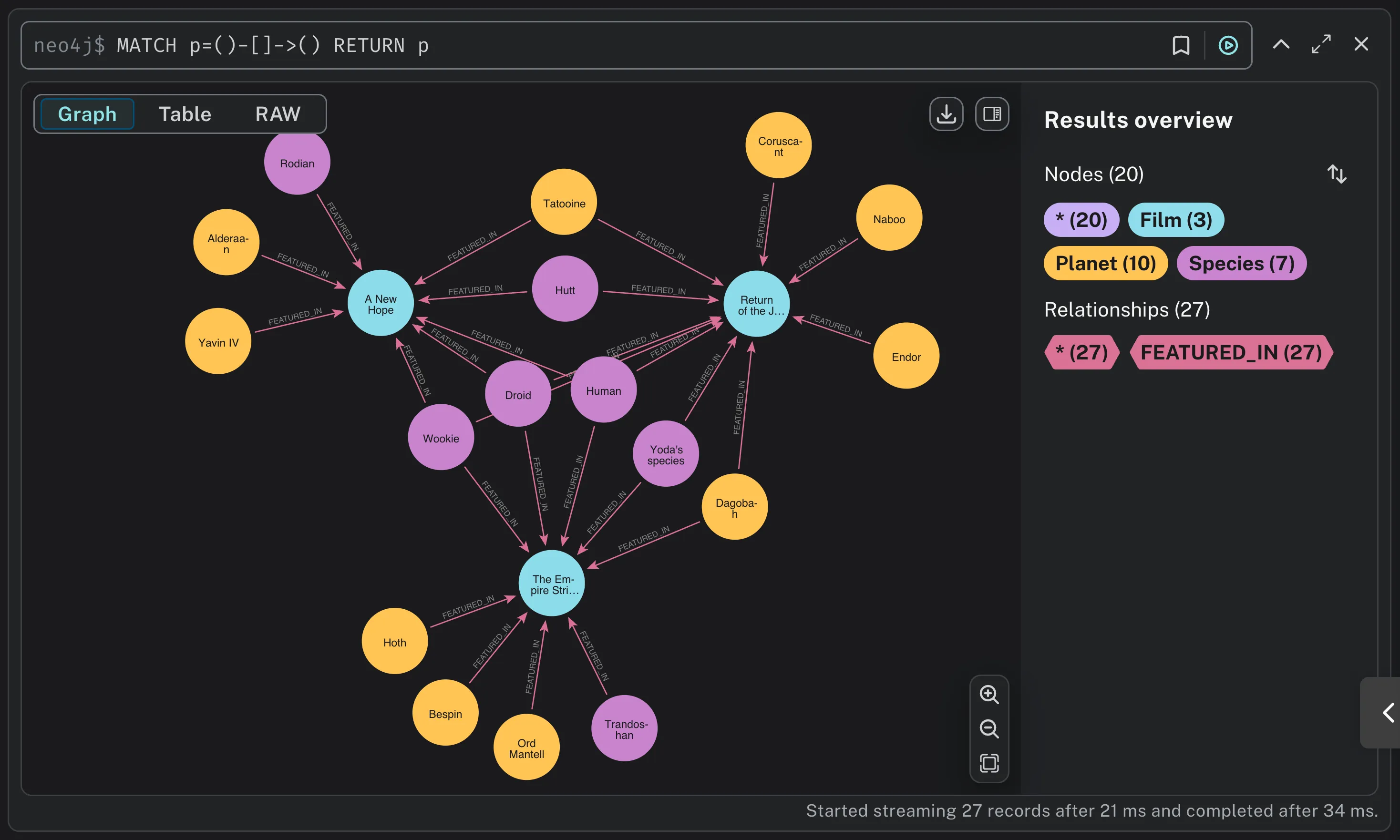The image size is (1400, 840).
Task: Click into the Cypher query input field
Action: [x=623, y=45]
